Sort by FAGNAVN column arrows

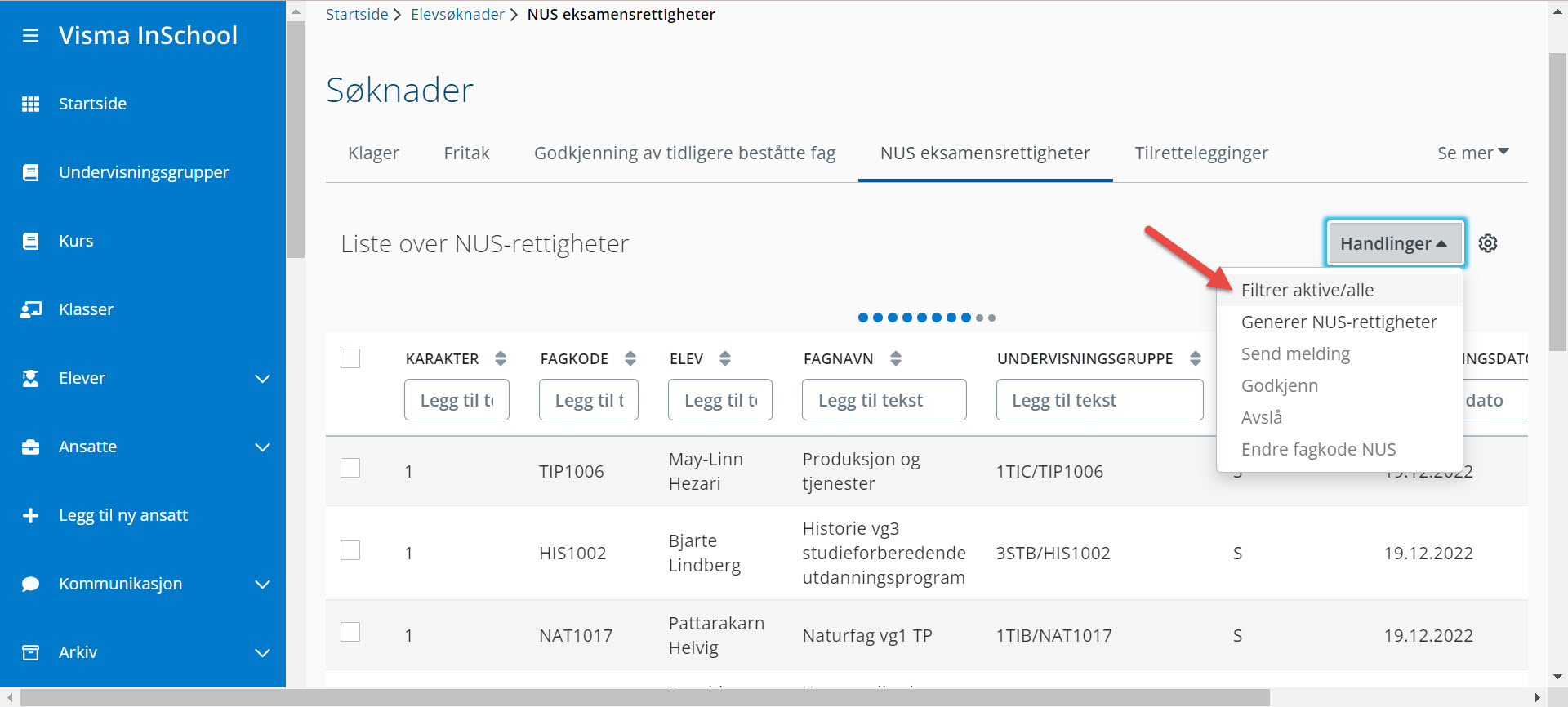pyautogui.click(x=896, y=358)
